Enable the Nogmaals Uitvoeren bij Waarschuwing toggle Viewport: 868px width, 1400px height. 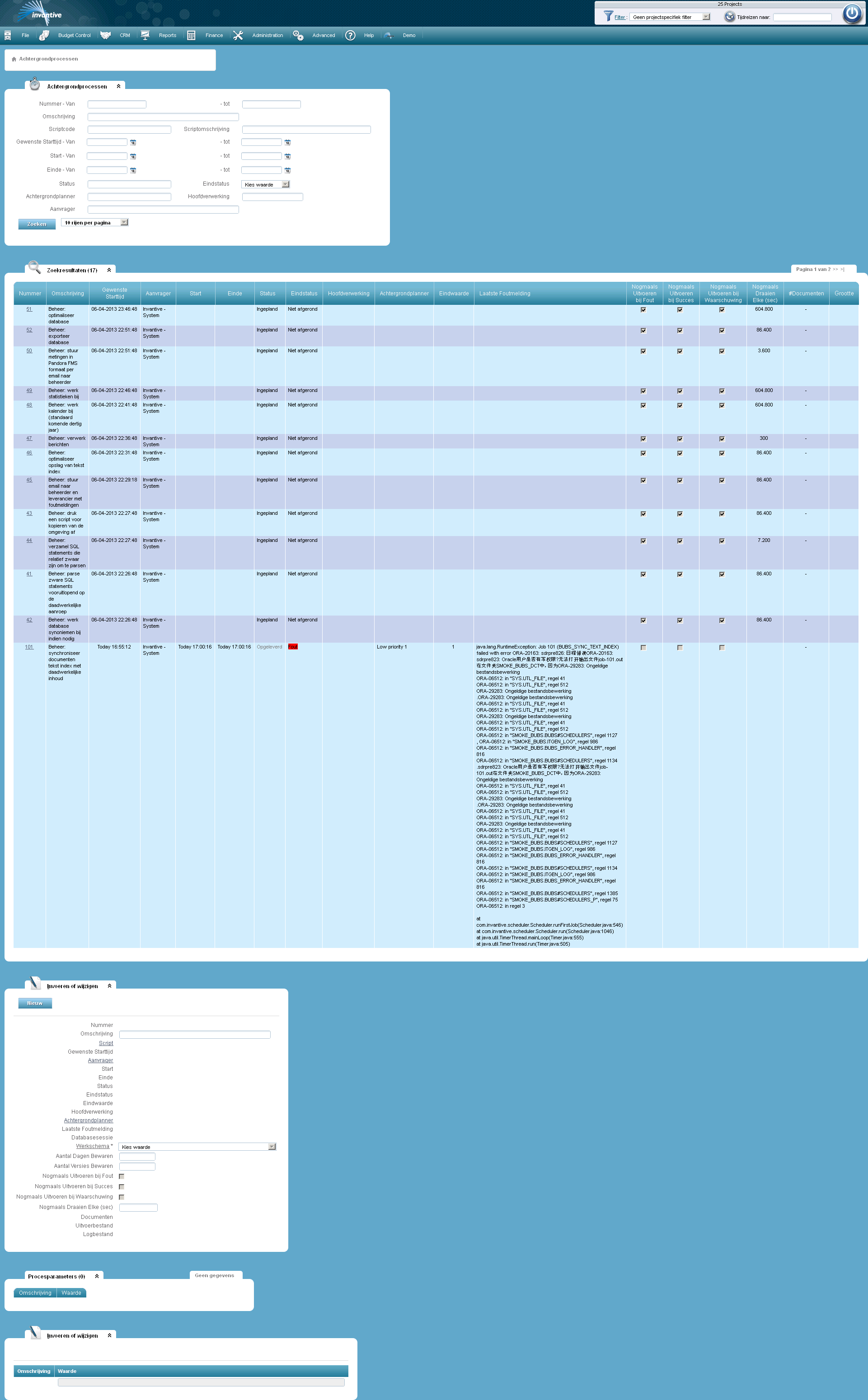[x=121, y=1197]
